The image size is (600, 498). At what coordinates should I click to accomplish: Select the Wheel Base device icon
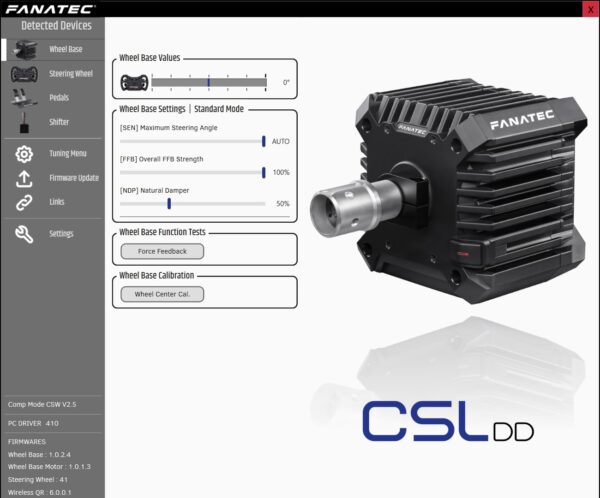coord(25,50)
